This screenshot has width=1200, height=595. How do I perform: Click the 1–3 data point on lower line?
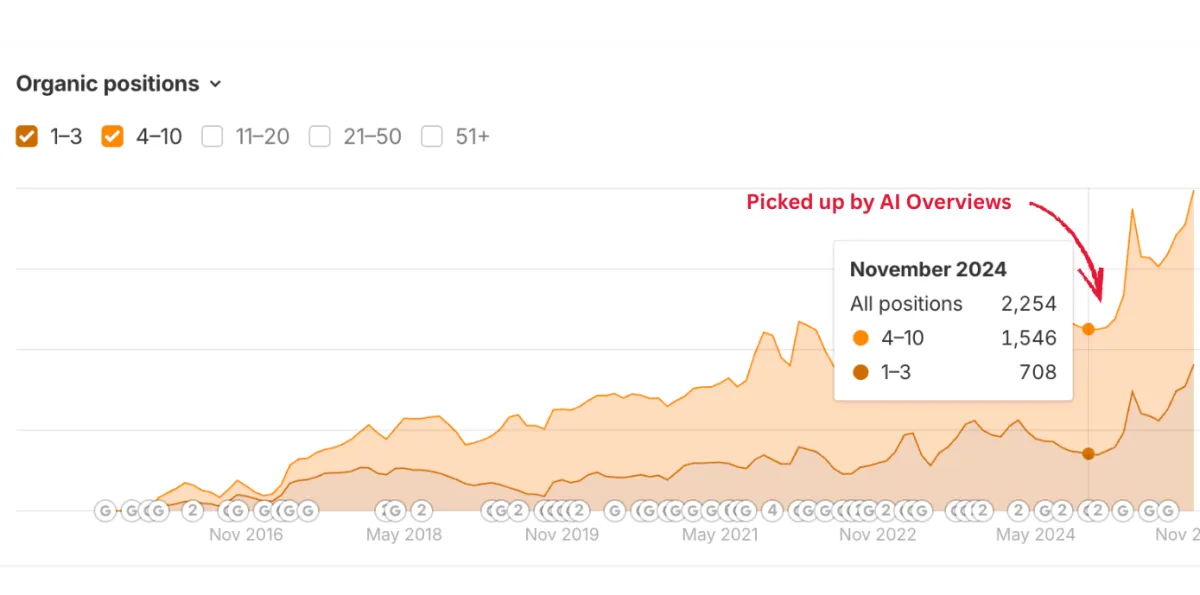[x=1089, y=454]
